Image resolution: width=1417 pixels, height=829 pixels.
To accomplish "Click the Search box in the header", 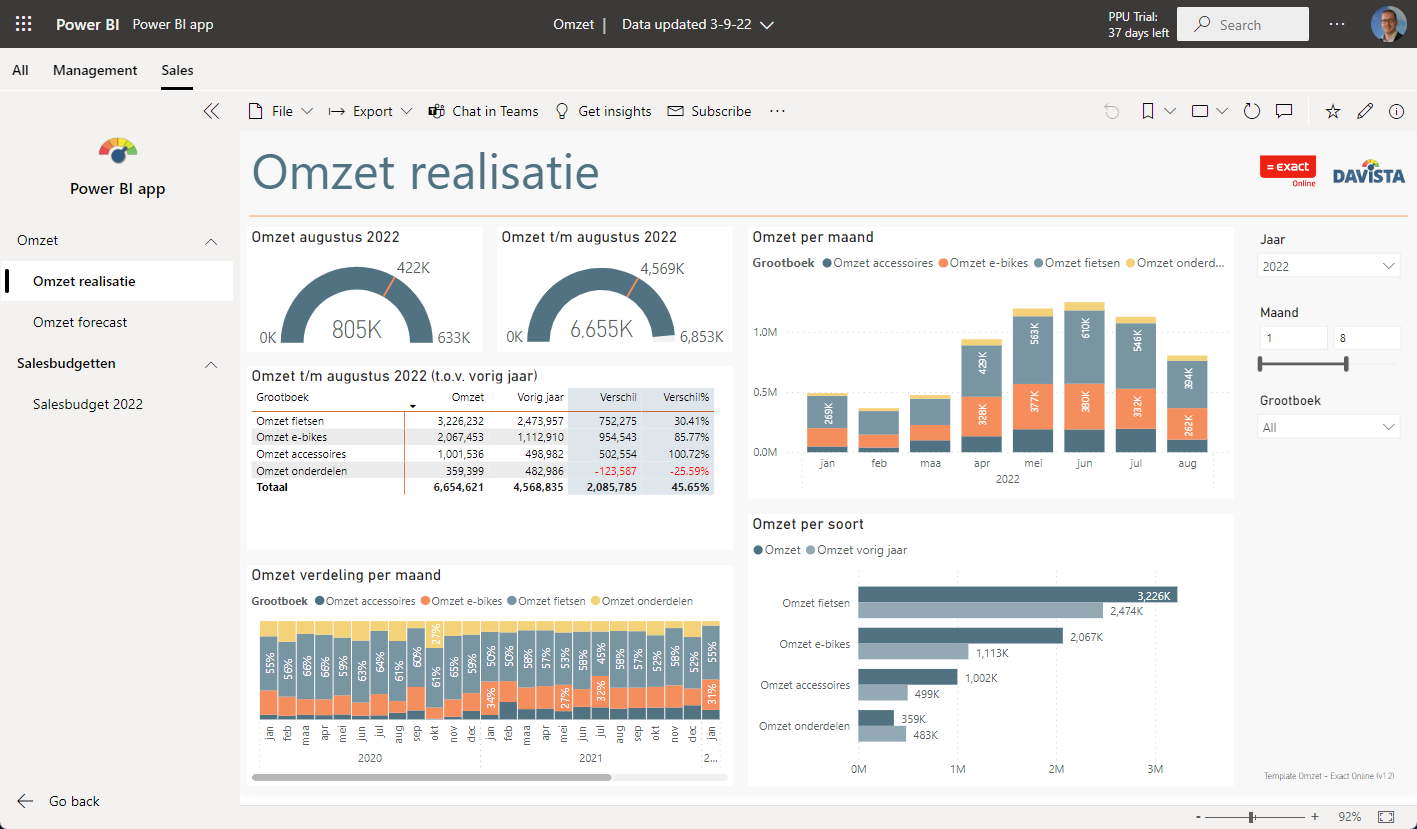I will pyautogui.click(x=1242, y=23).
